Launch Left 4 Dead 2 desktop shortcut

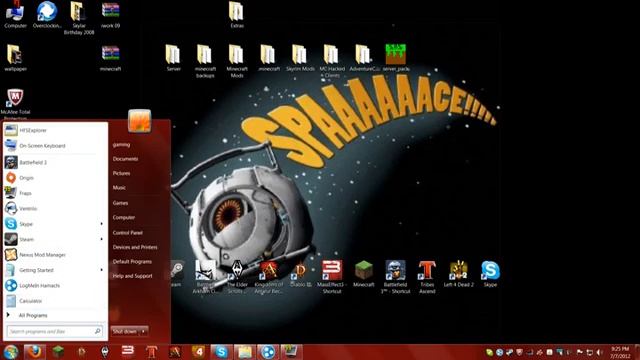point(459,274)
